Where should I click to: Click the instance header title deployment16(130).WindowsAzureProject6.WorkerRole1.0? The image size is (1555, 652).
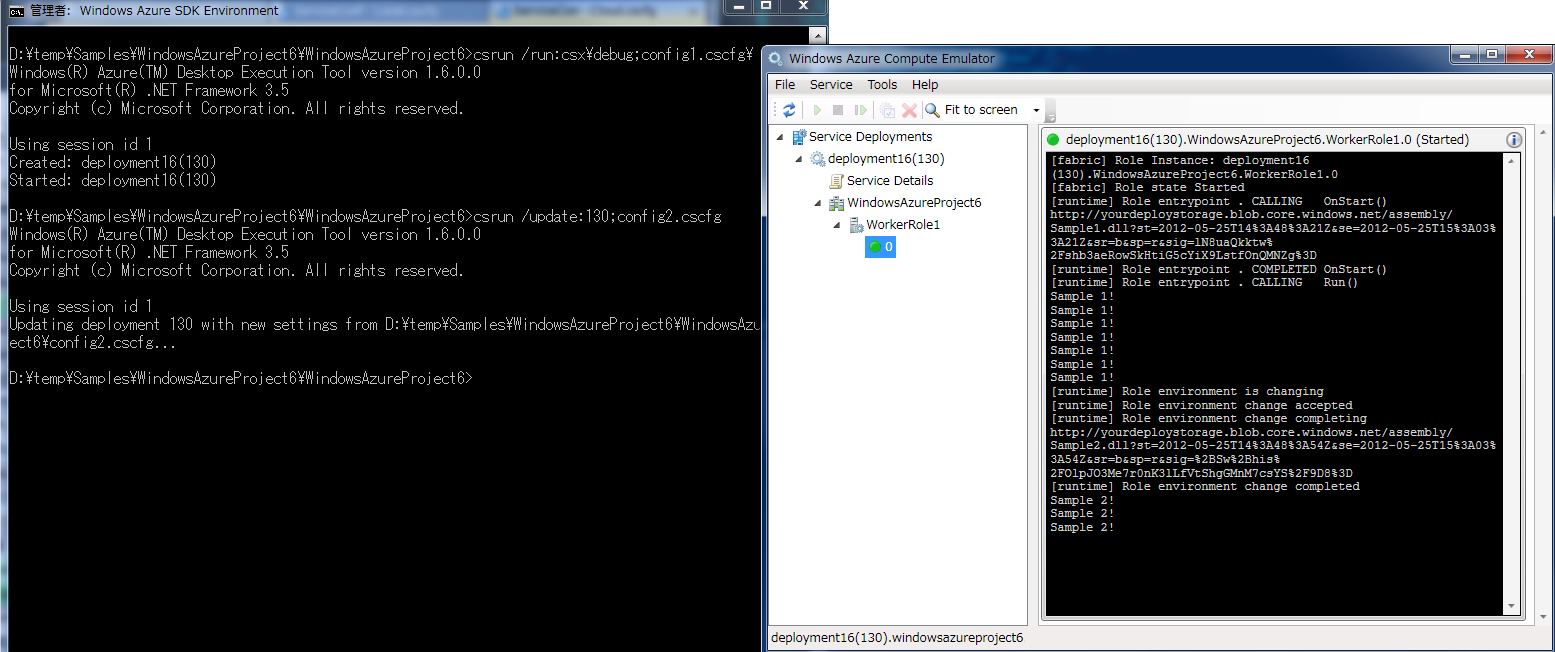tap(1267, 140)
